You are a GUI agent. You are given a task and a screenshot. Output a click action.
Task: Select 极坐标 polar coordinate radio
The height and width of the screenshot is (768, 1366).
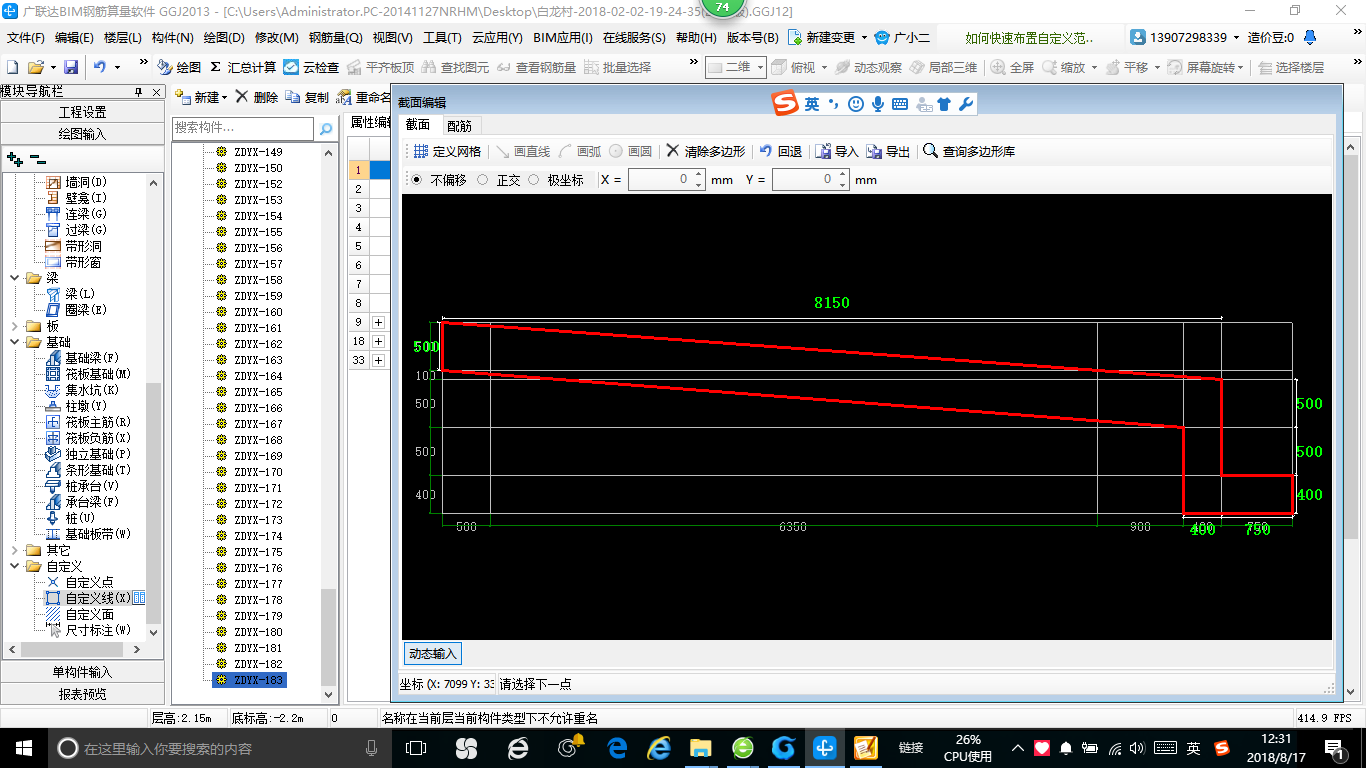(533, 180)
